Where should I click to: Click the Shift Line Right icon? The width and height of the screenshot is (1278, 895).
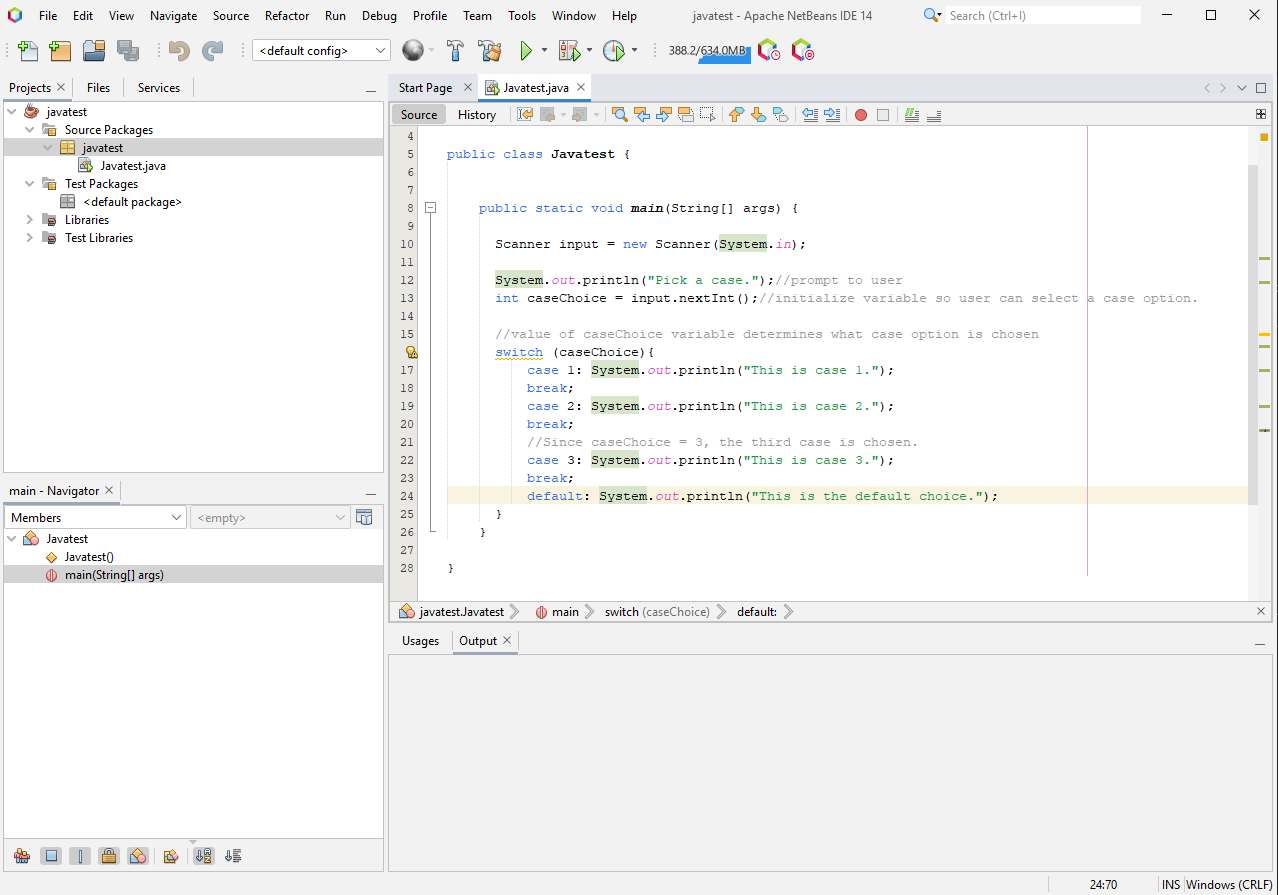[x=832, y=115]
